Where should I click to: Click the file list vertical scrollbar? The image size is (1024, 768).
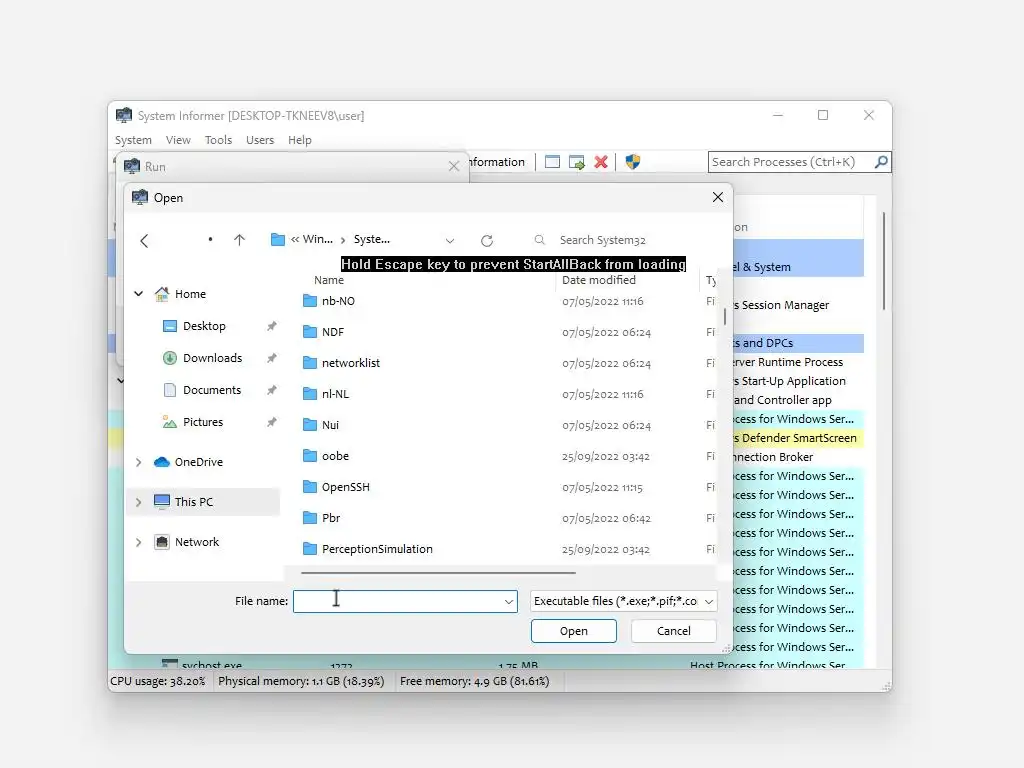click(724, 317)
